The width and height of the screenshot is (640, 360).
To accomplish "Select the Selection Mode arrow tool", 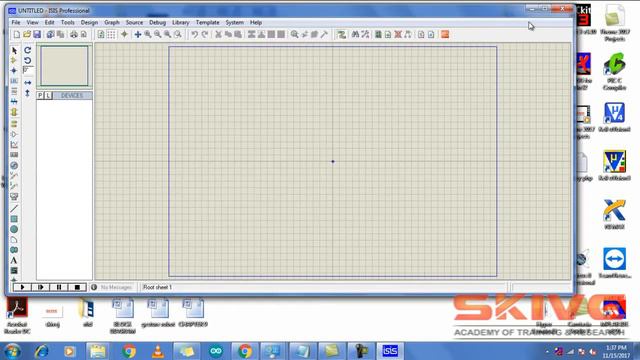I will 14,50.
